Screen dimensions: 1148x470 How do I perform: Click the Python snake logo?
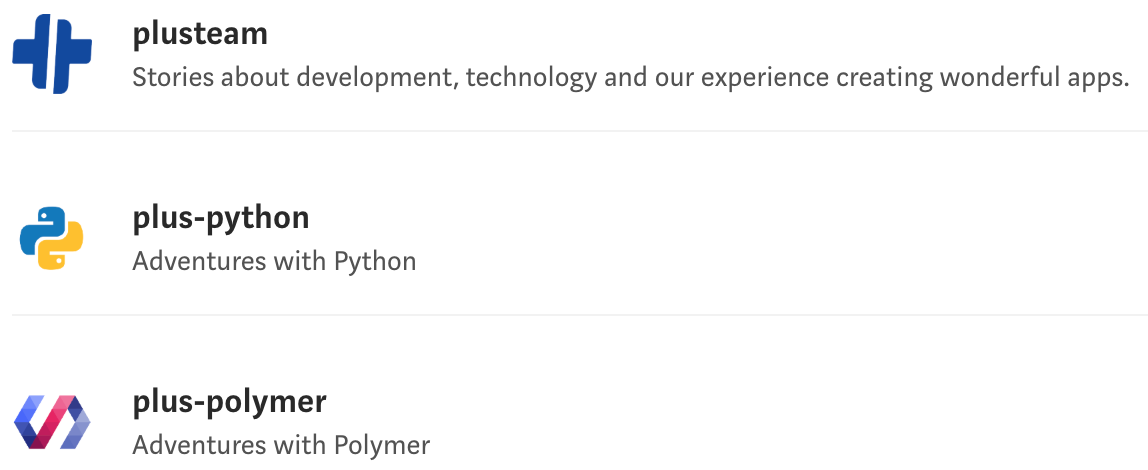[x=52, y=238]
